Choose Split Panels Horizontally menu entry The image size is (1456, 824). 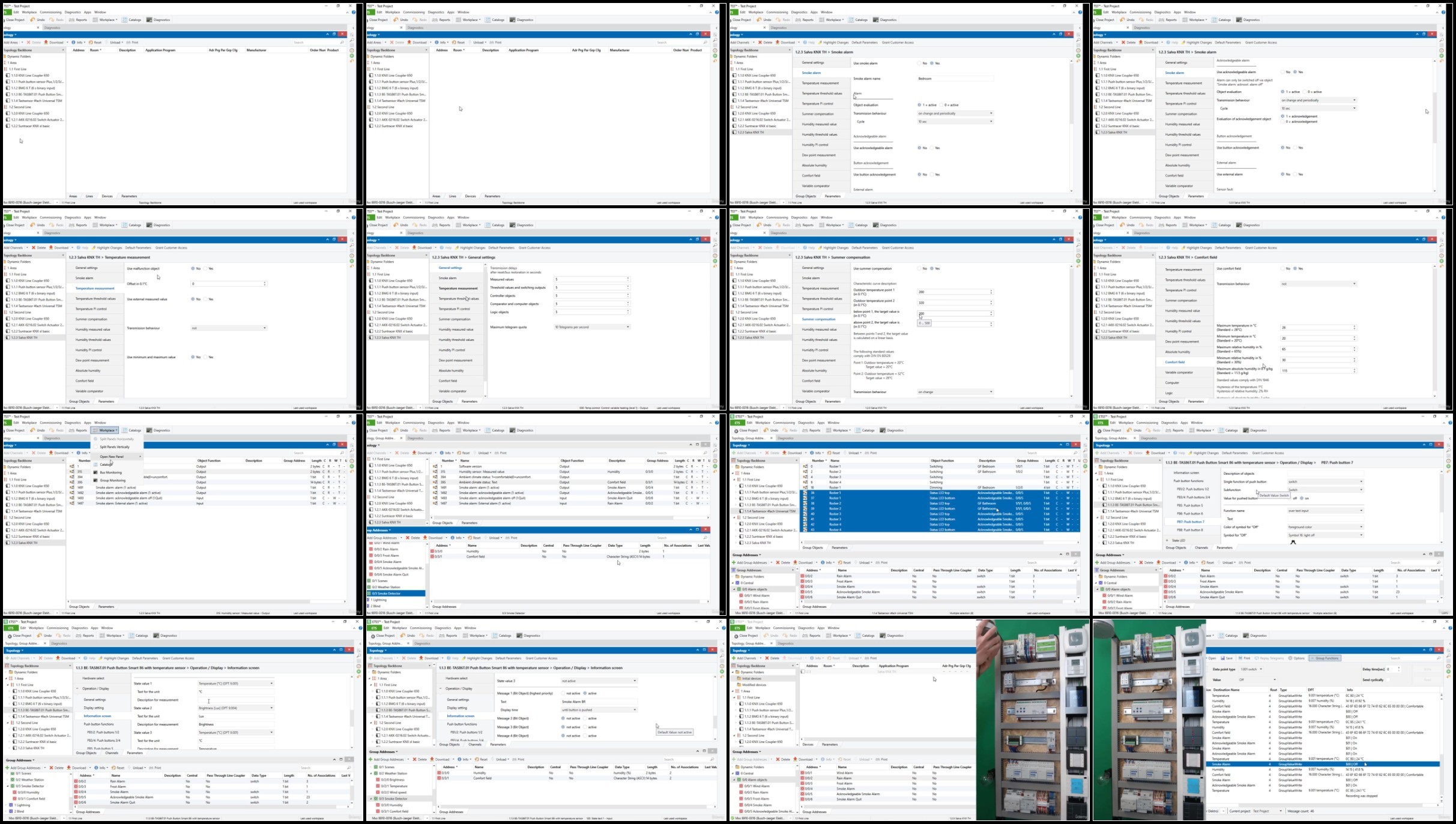point(117,439)
